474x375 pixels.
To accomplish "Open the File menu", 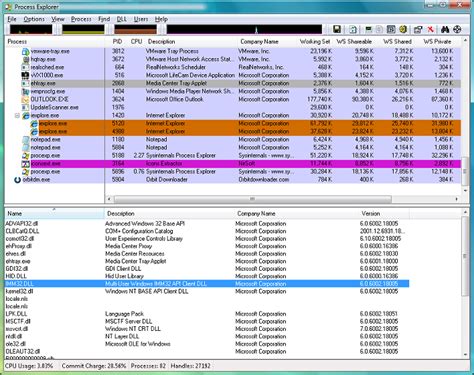I will (12, 19).
